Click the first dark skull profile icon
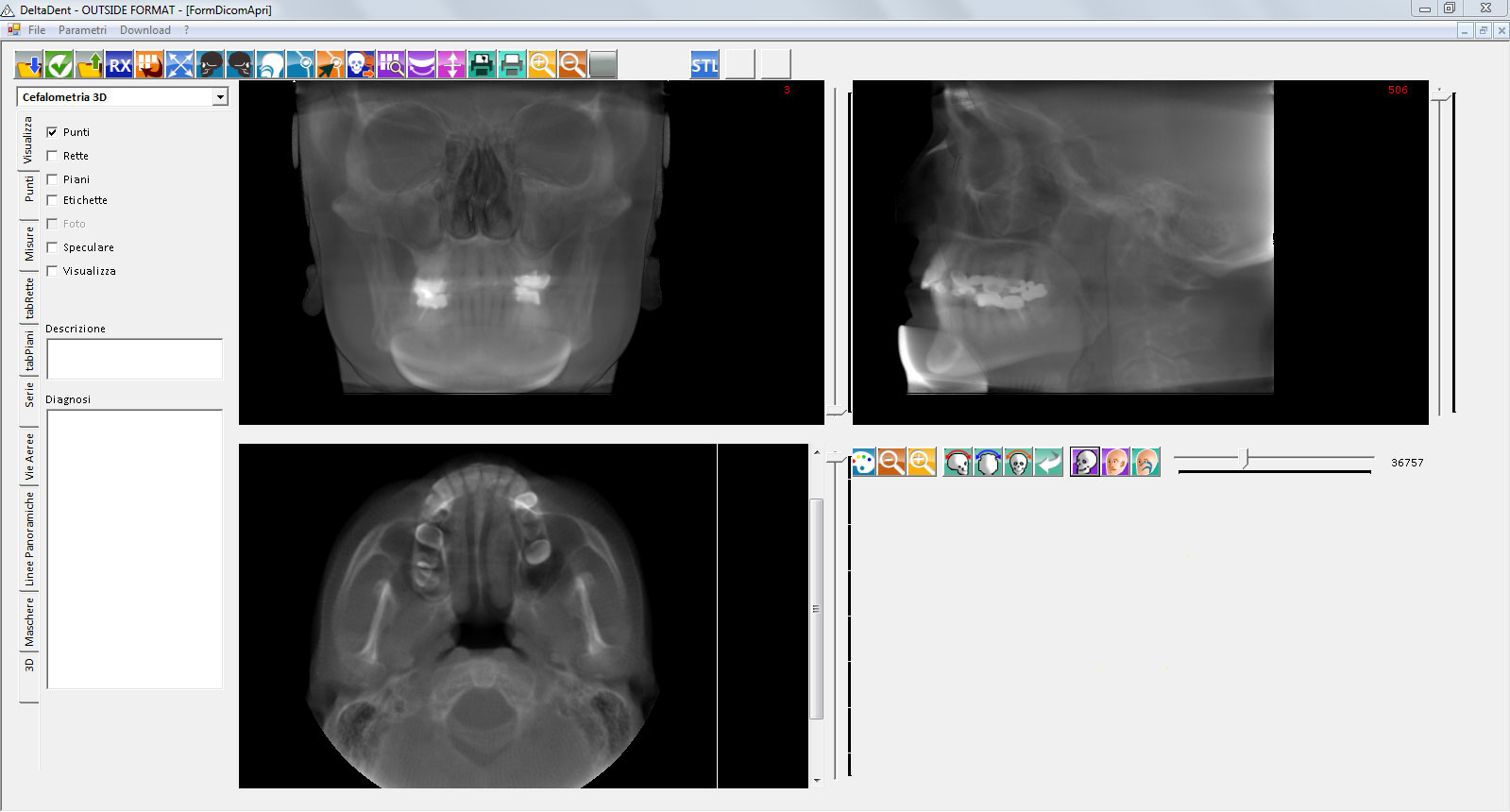The image size is (1510, 812). point(211,64)
